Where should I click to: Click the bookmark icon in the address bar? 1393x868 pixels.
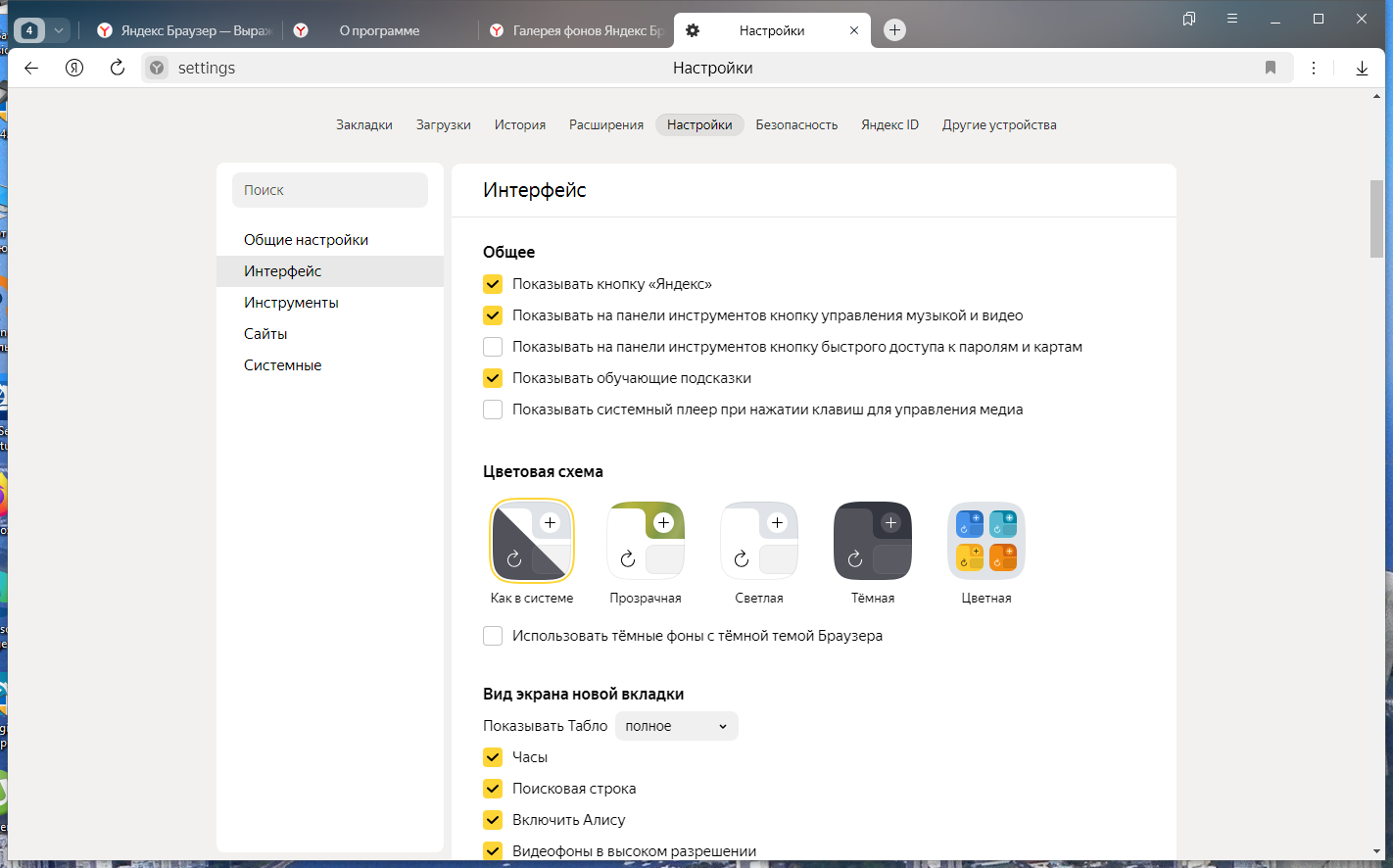(x=1271, y=68)
